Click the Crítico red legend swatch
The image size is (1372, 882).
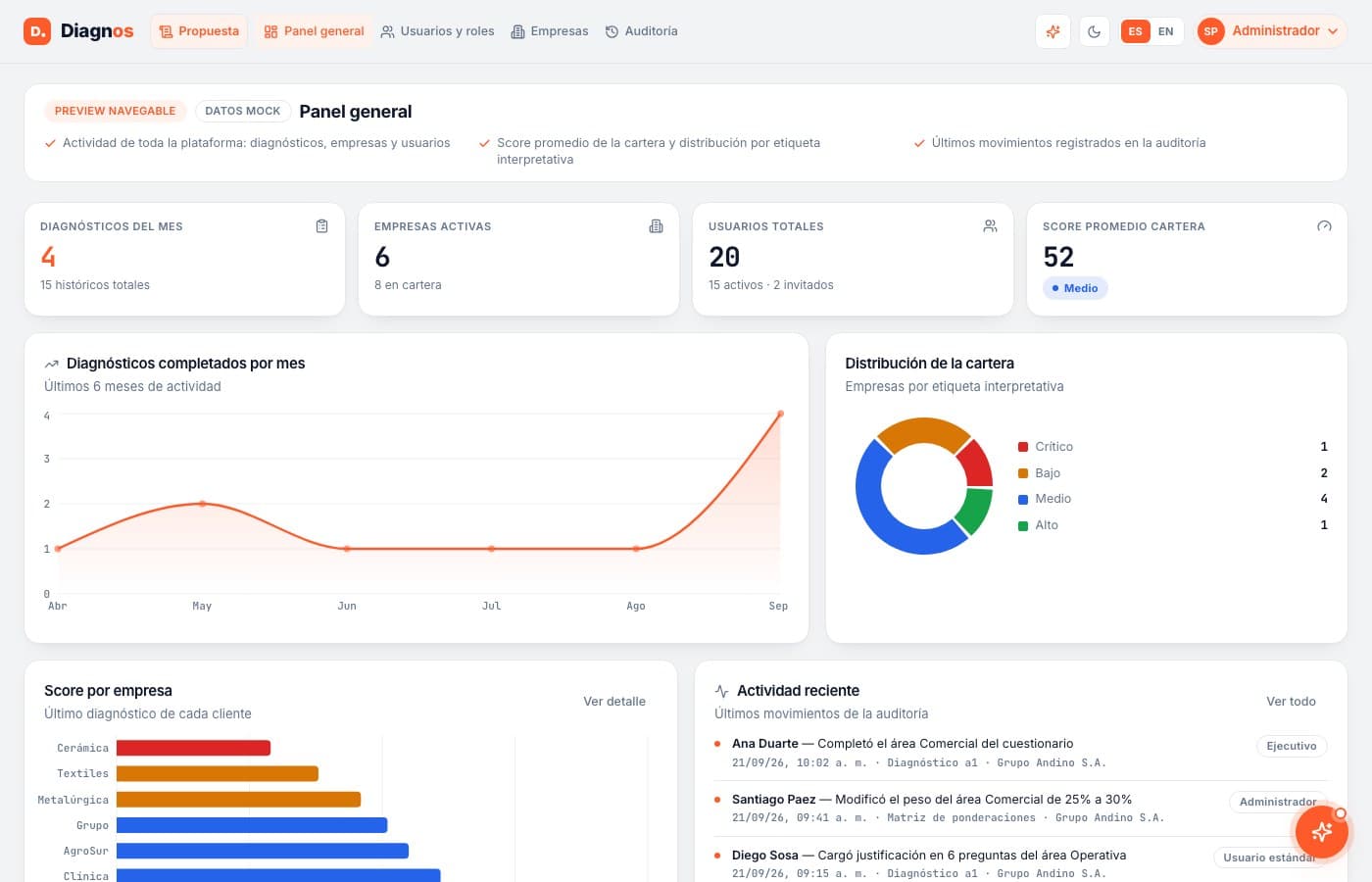click(1023, 447)
